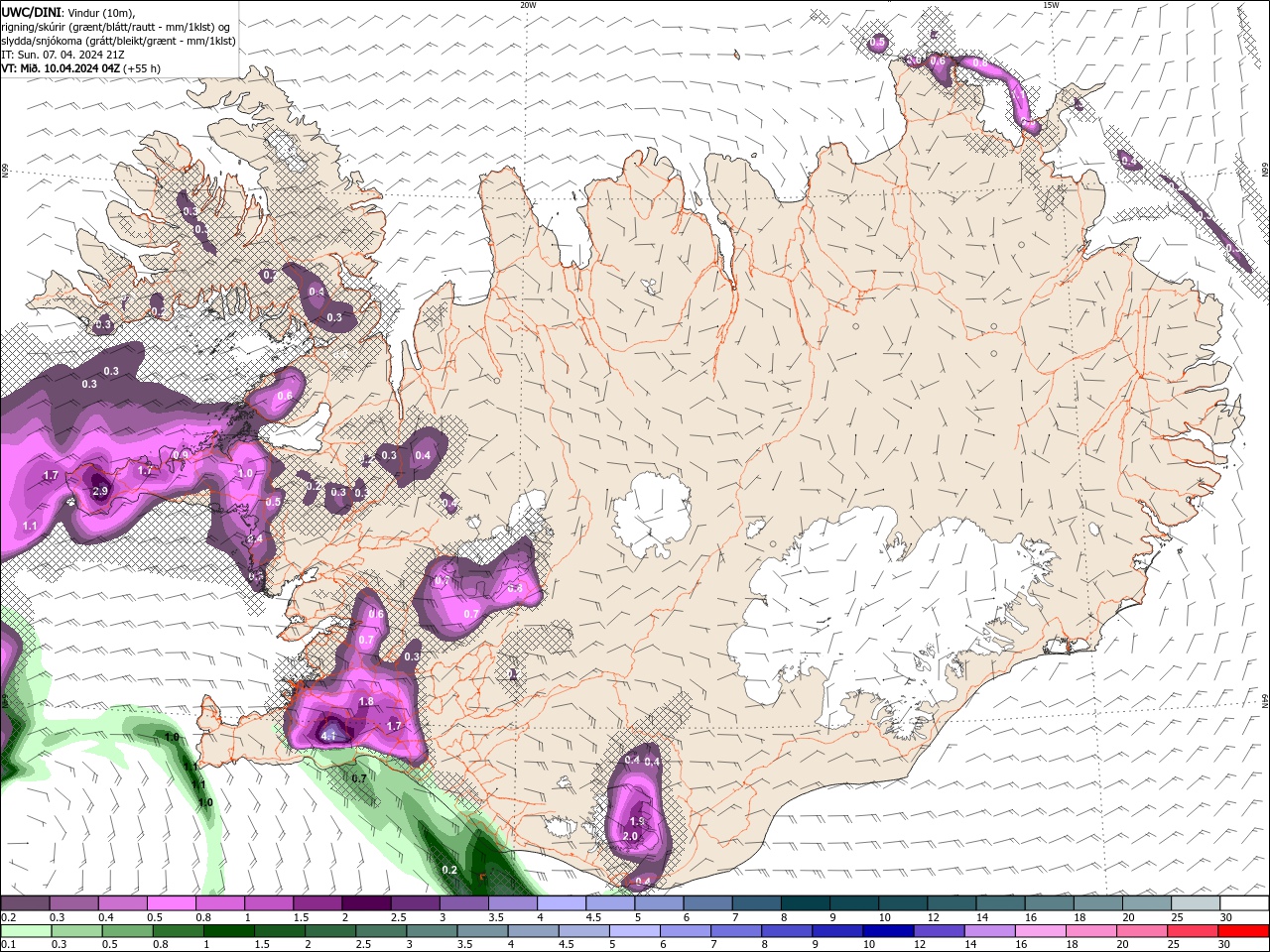Click the white upper legend swatch after 30
This screenshot has height=952, width=1270.
coord(1244,903)
